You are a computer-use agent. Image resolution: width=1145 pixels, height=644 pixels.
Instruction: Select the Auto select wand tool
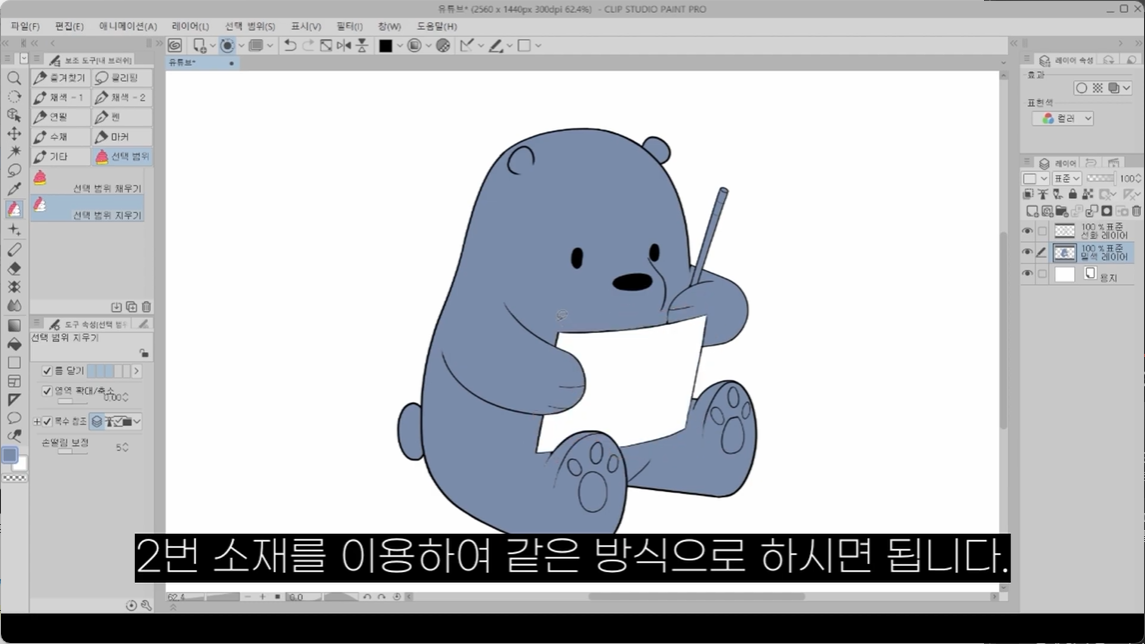point(14,152)
